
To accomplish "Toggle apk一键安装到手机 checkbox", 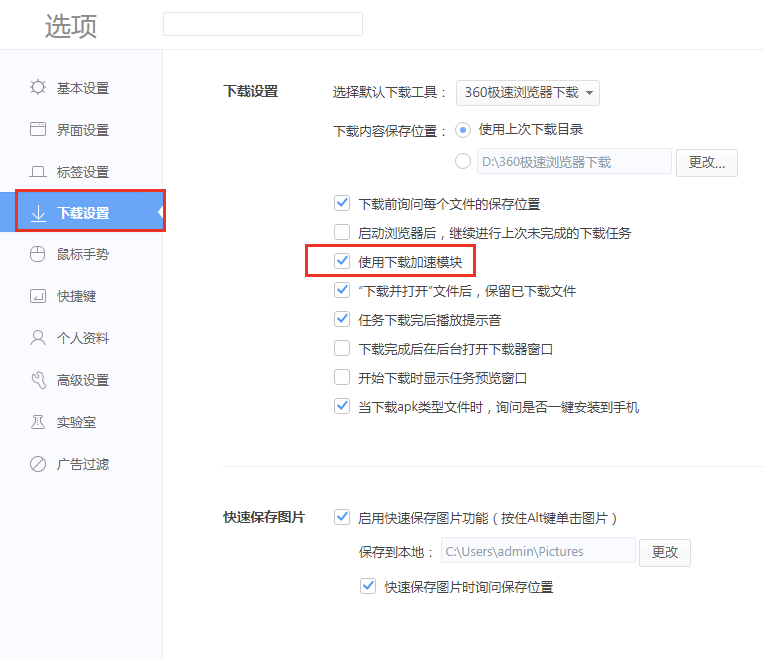I will click(342, 406).
